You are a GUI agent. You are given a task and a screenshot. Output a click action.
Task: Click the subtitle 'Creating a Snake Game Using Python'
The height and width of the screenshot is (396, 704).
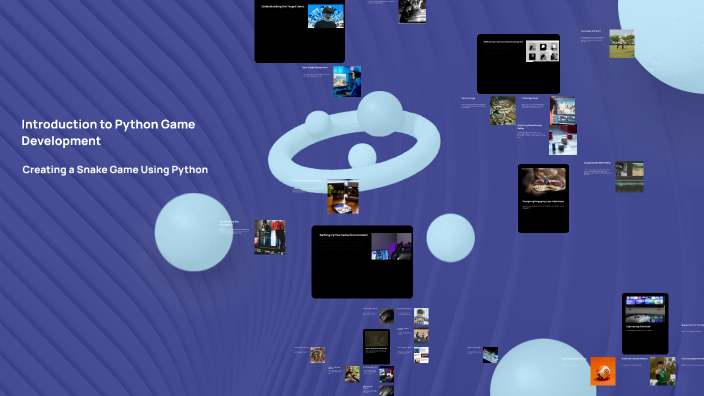point(115,170)
